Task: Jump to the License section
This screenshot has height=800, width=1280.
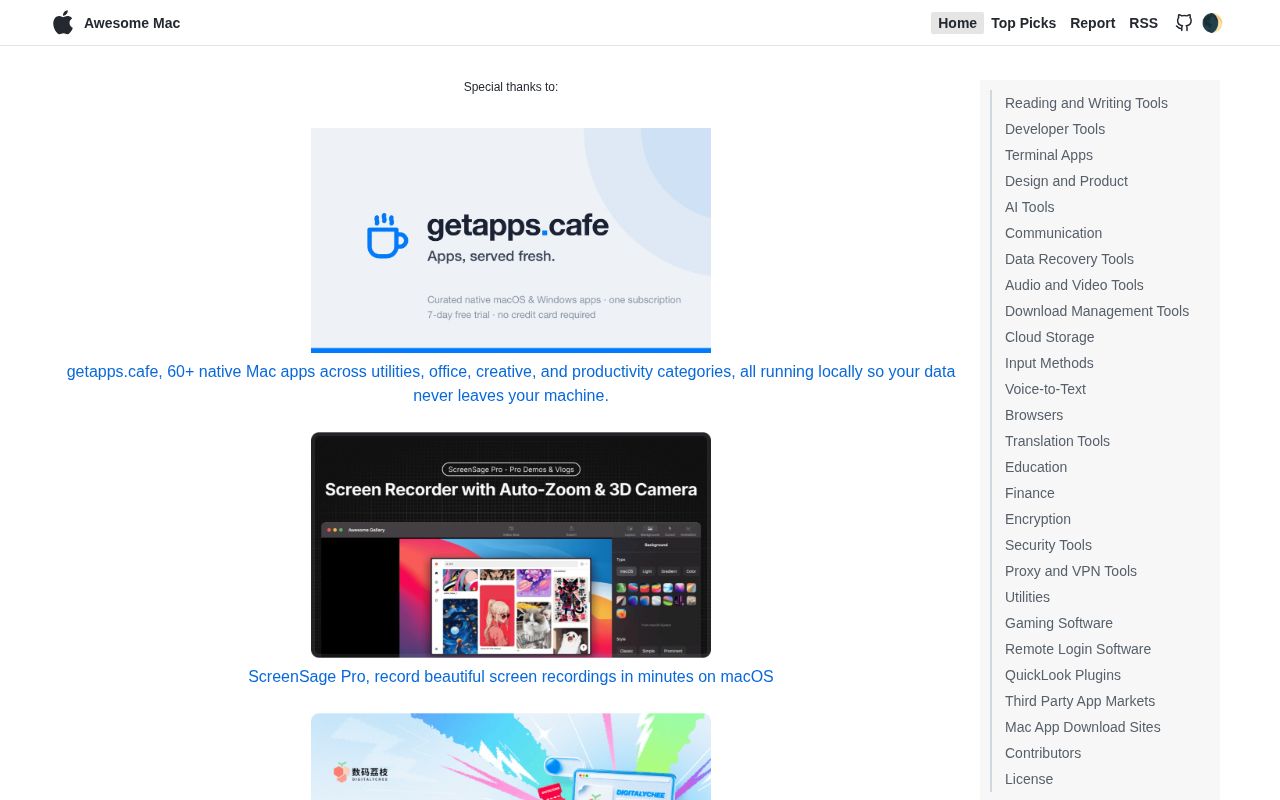Action: point(1029,779)
